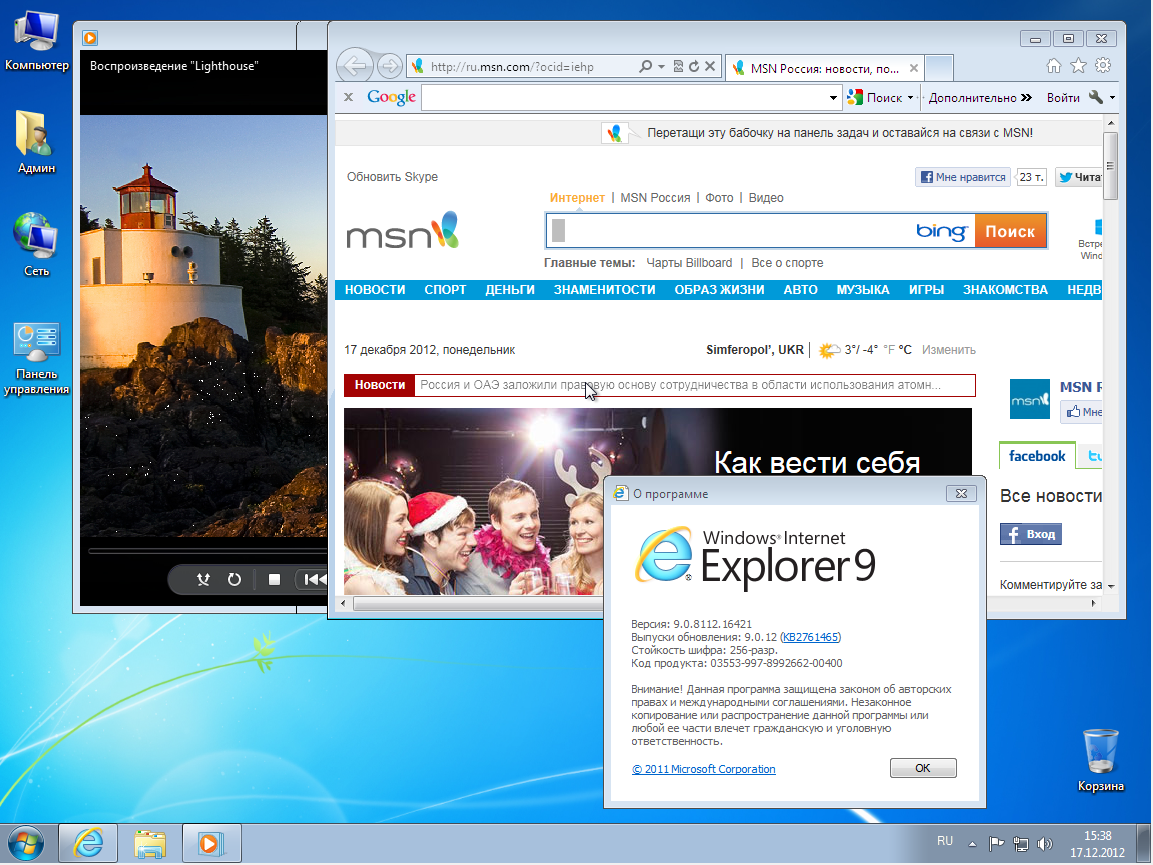Close the MSN Россия tab
Screen dimensions: 1153x865
click(913, 68)
